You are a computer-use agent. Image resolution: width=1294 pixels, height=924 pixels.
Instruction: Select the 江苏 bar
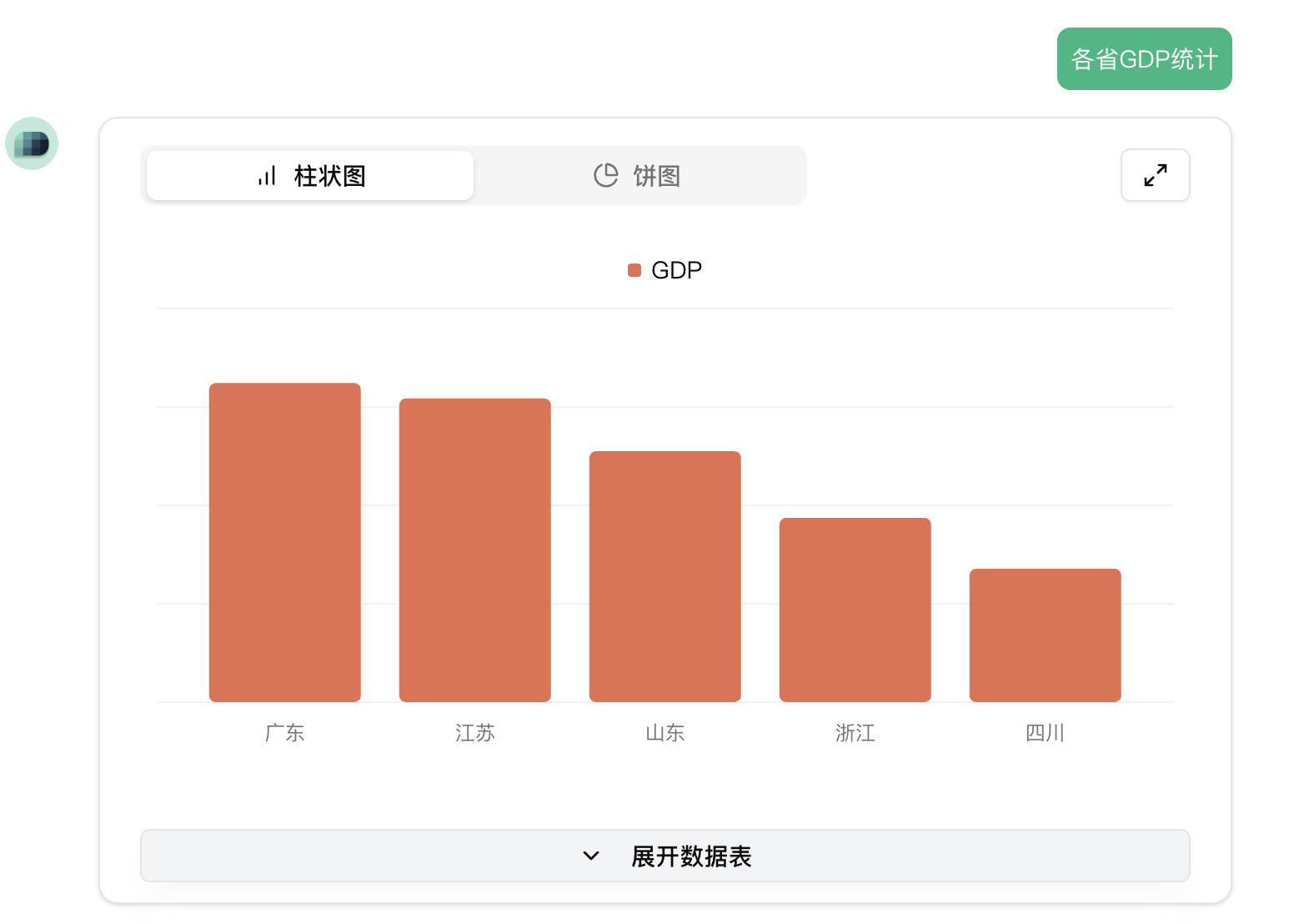[475, 550]
